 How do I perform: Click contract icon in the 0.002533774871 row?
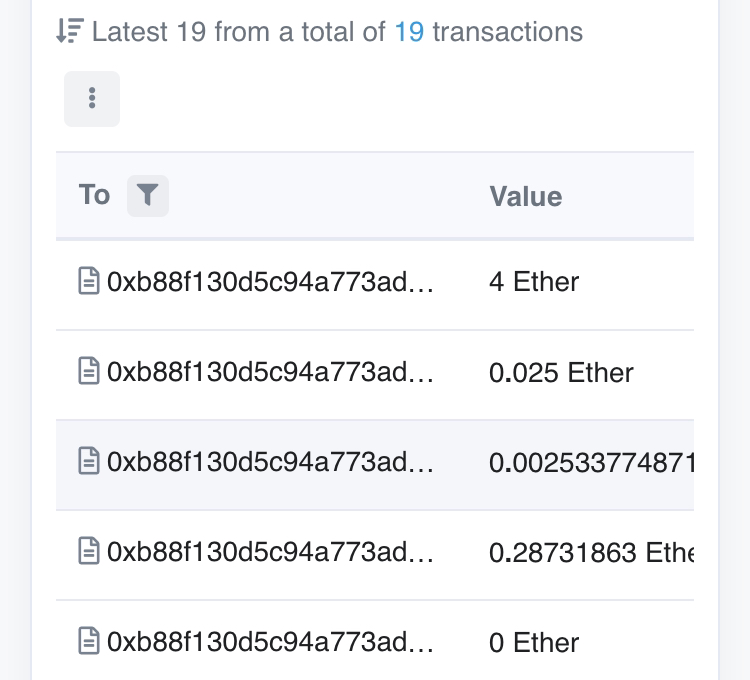(89, 461)
